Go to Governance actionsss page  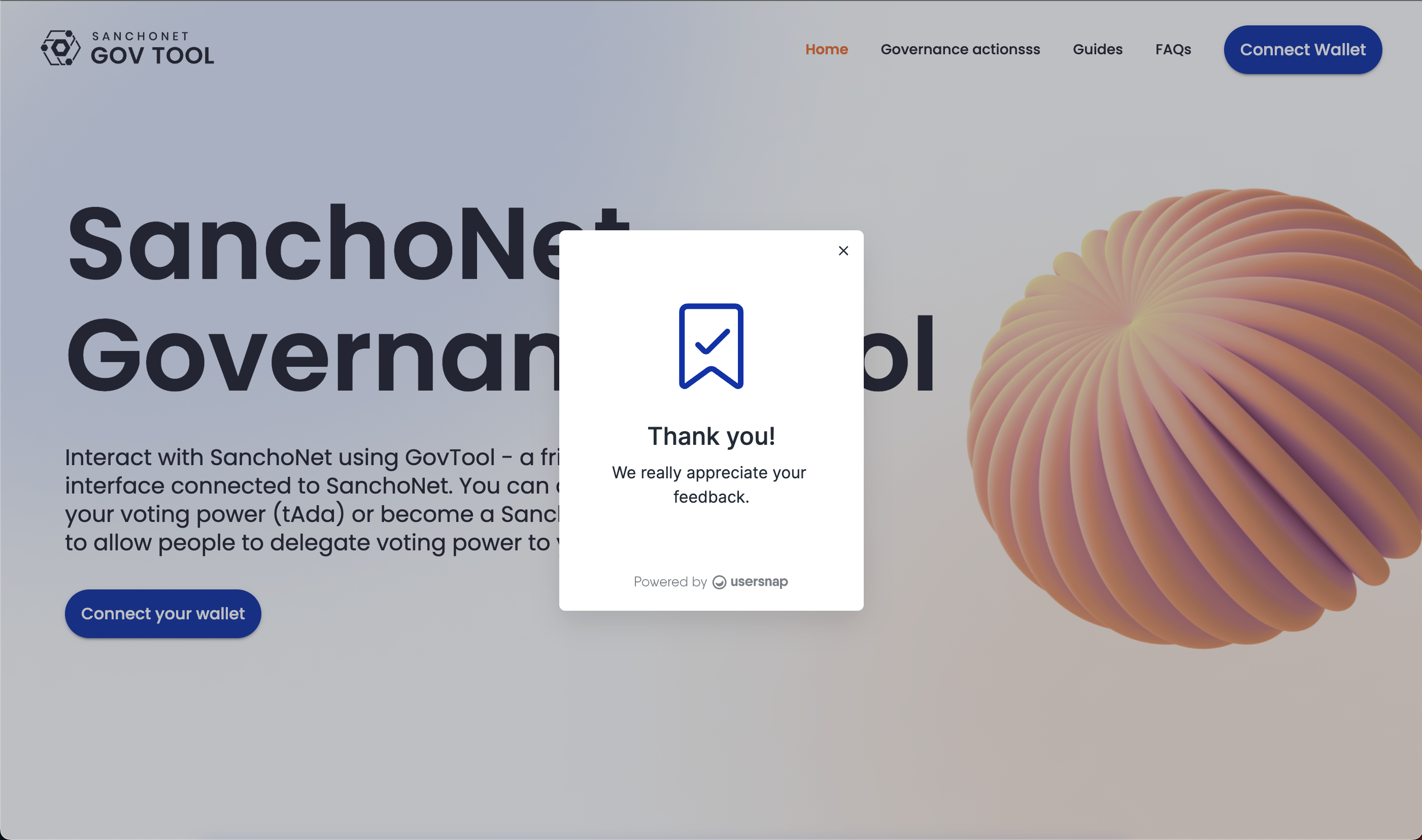click(960, 49)
